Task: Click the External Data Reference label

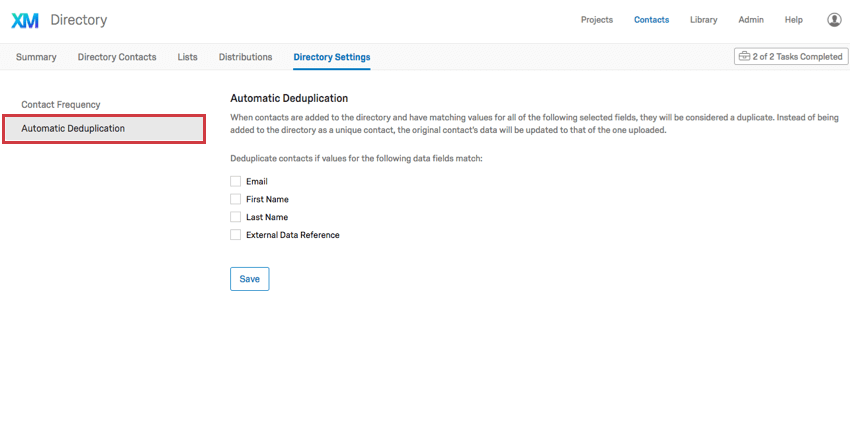Action: click(x=293, y=235)
